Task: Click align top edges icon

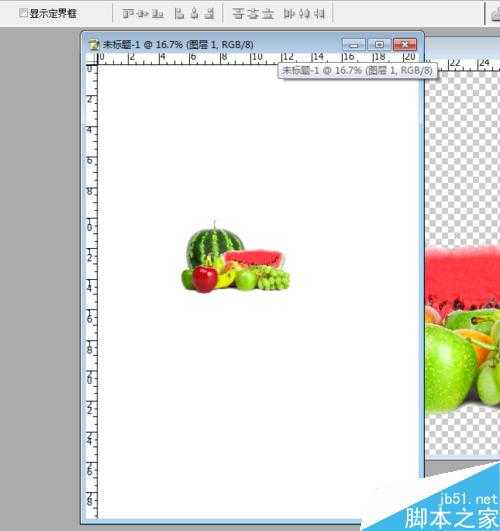Action: 128,14
